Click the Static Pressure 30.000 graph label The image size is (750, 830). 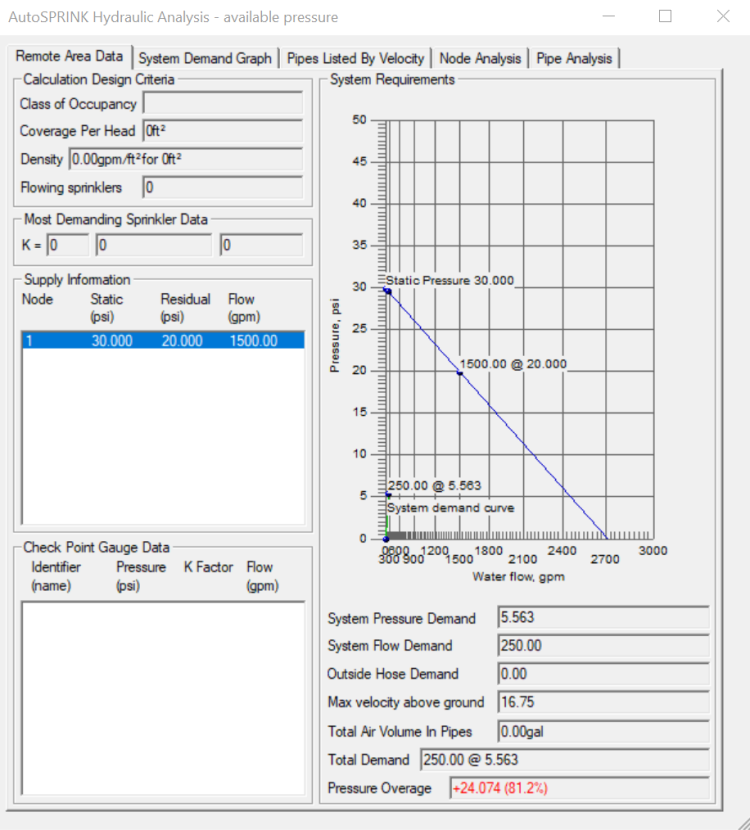(x=449, y=281)
